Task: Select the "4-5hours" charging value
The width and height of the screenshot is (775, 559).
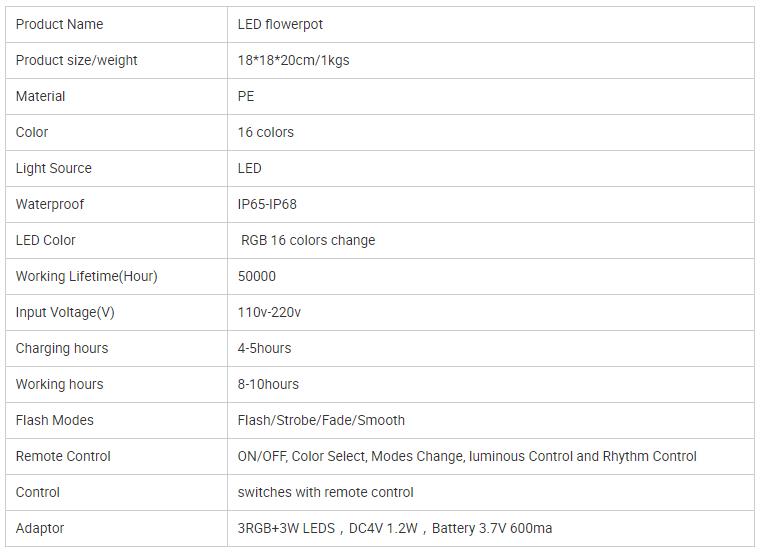Action: click(x=264, y=348)
